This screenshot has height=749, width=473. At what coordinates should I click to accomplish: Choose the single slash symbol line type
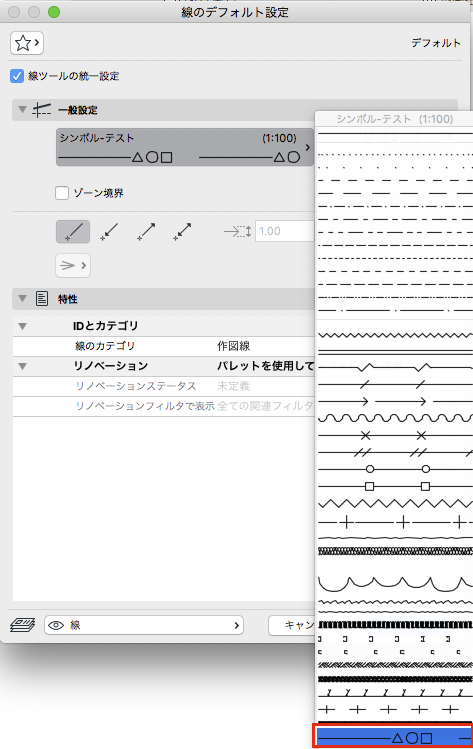[x=395, y=384]
